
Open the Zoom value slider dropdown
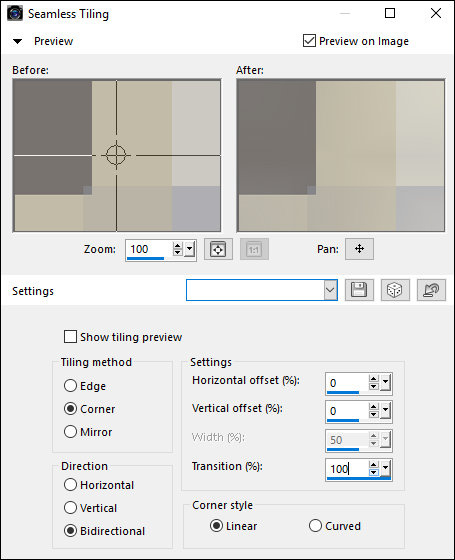coord(190,249)
